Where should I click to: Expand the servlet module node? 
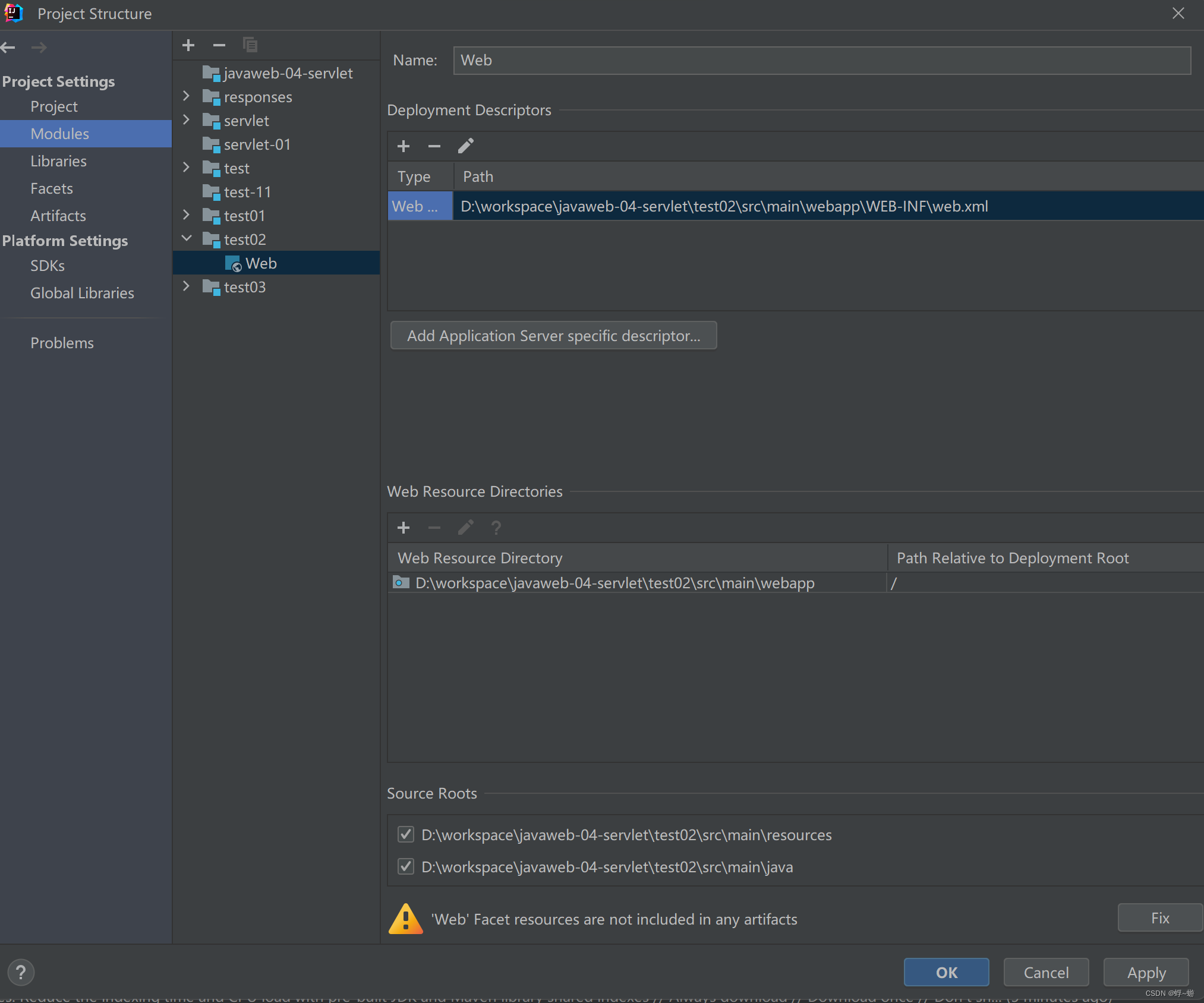click(187, 120)
